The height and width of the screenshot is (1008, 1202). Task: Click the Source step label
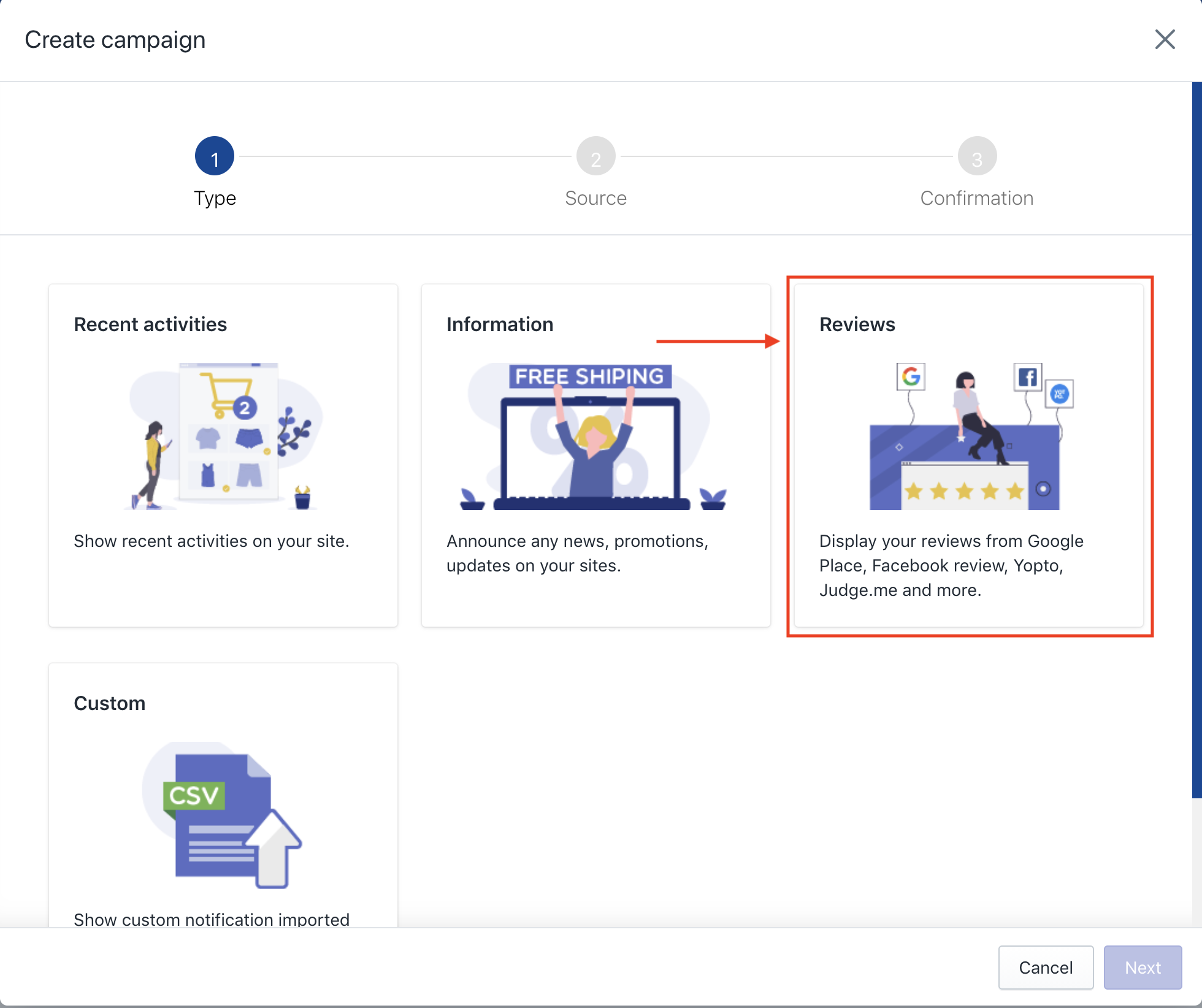[595, 198]
